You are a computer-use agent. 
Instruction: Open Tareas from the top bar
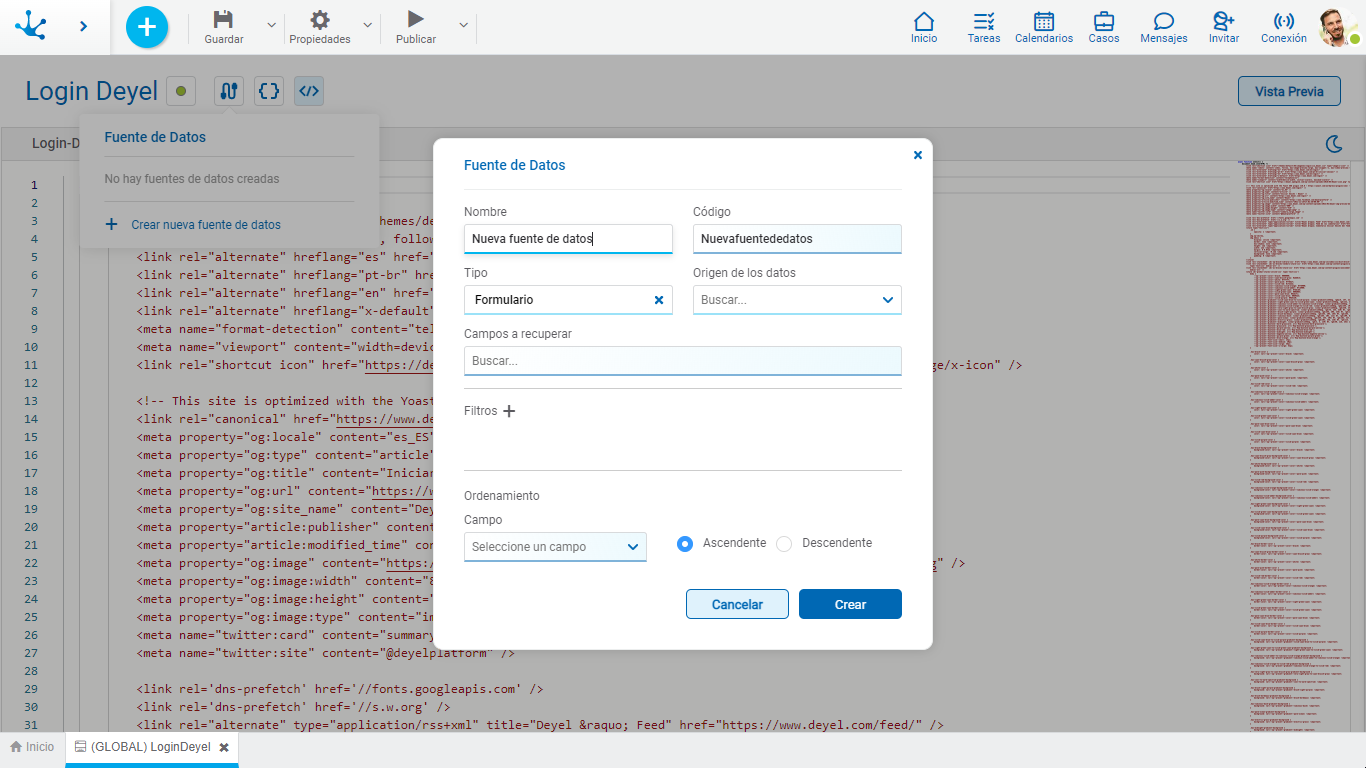(x=984, y=27)
